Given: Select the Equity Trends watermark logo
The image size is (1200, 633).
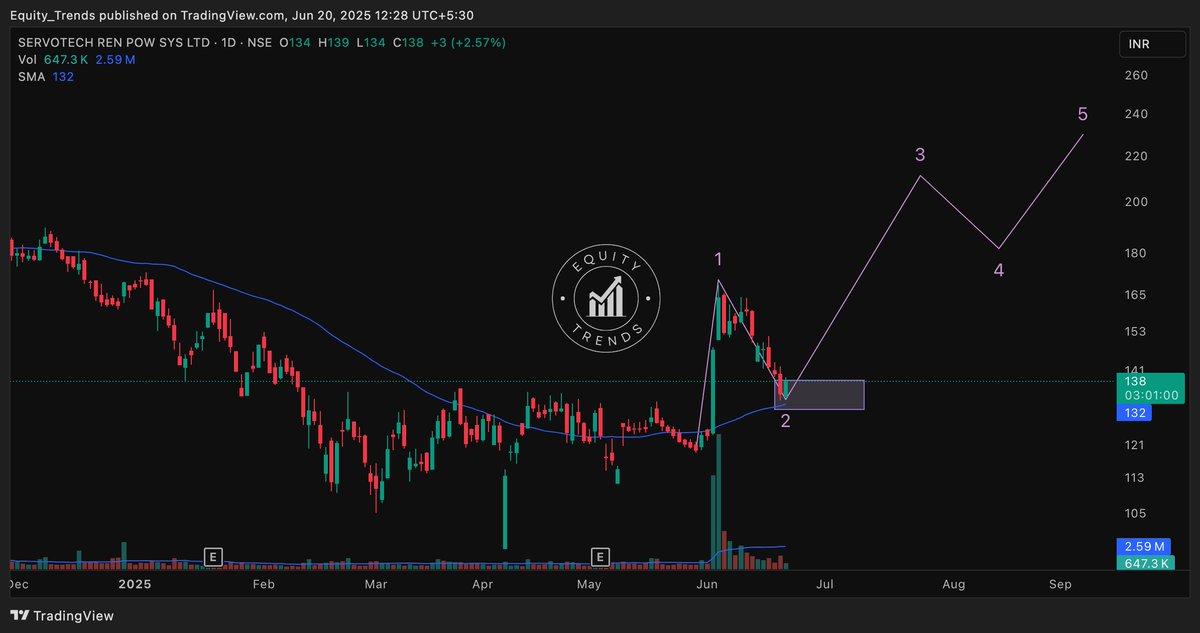Looking at the screenshot, I should 605,297.
